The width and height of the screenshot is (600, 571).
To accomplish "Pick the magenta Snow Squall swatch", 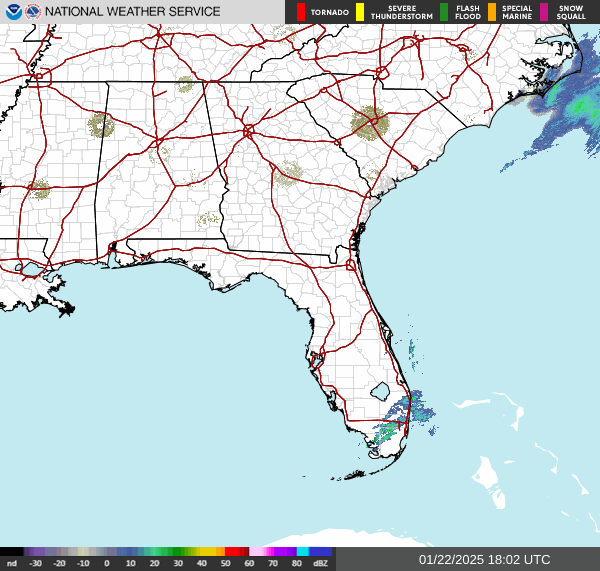I will click(544, 12).
